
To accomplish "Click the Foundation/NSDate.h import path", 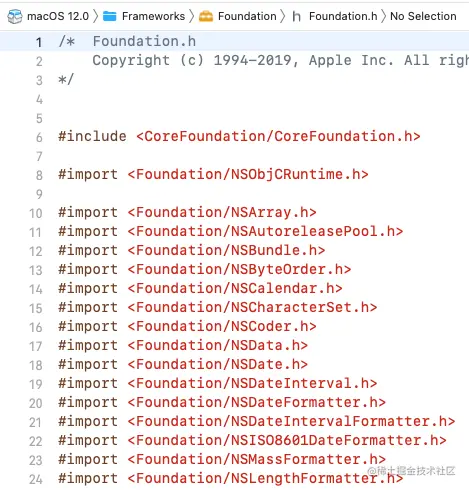I will 217,364.
